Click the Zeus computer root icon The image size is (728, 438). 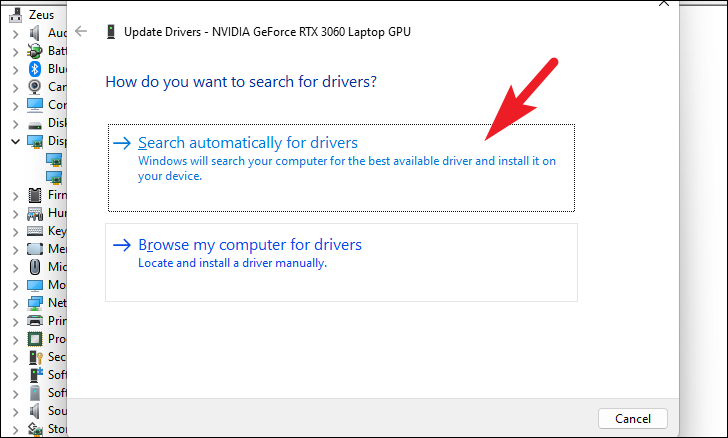point(15,15)
